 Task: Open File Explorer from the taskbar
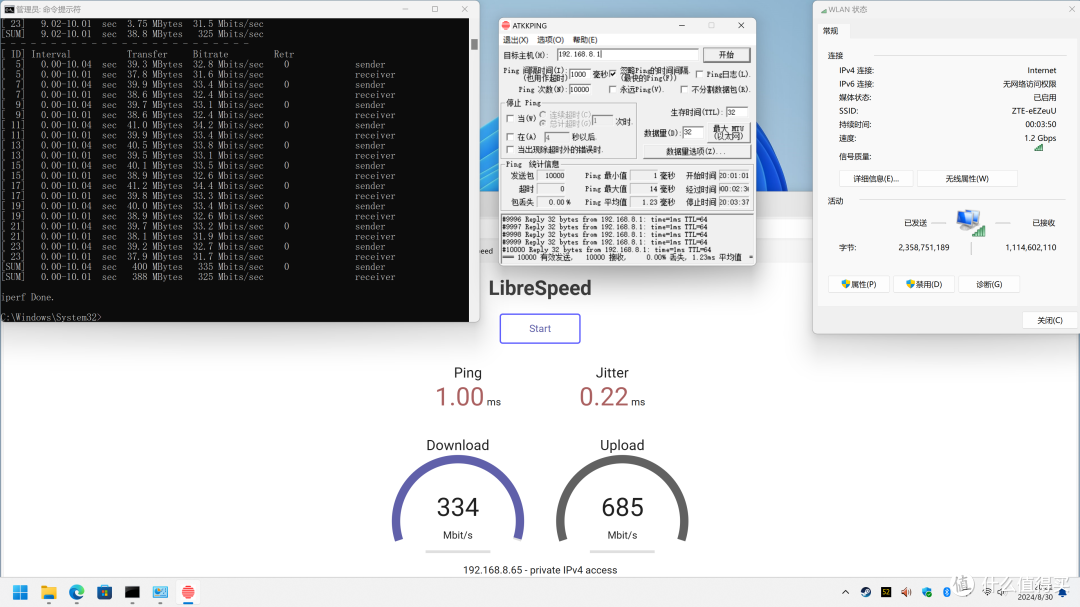click(x=48, y=592)
